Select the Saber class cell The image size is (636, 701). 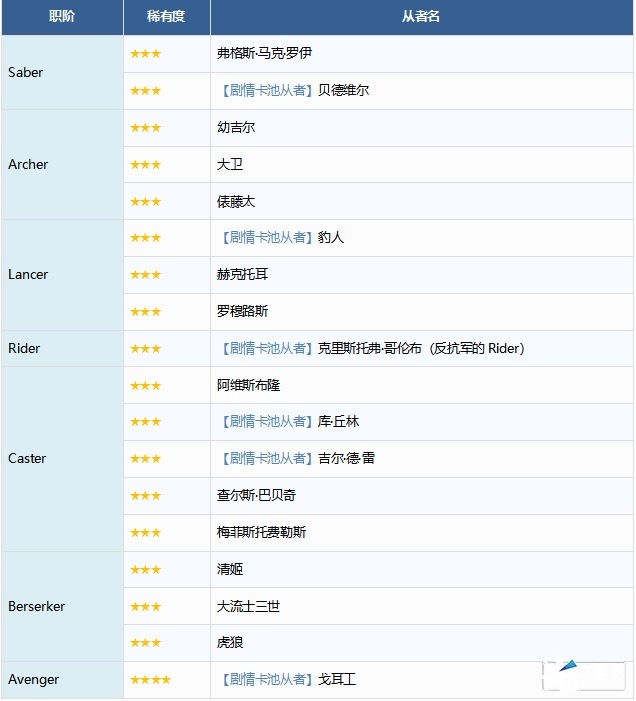point(26,72)
